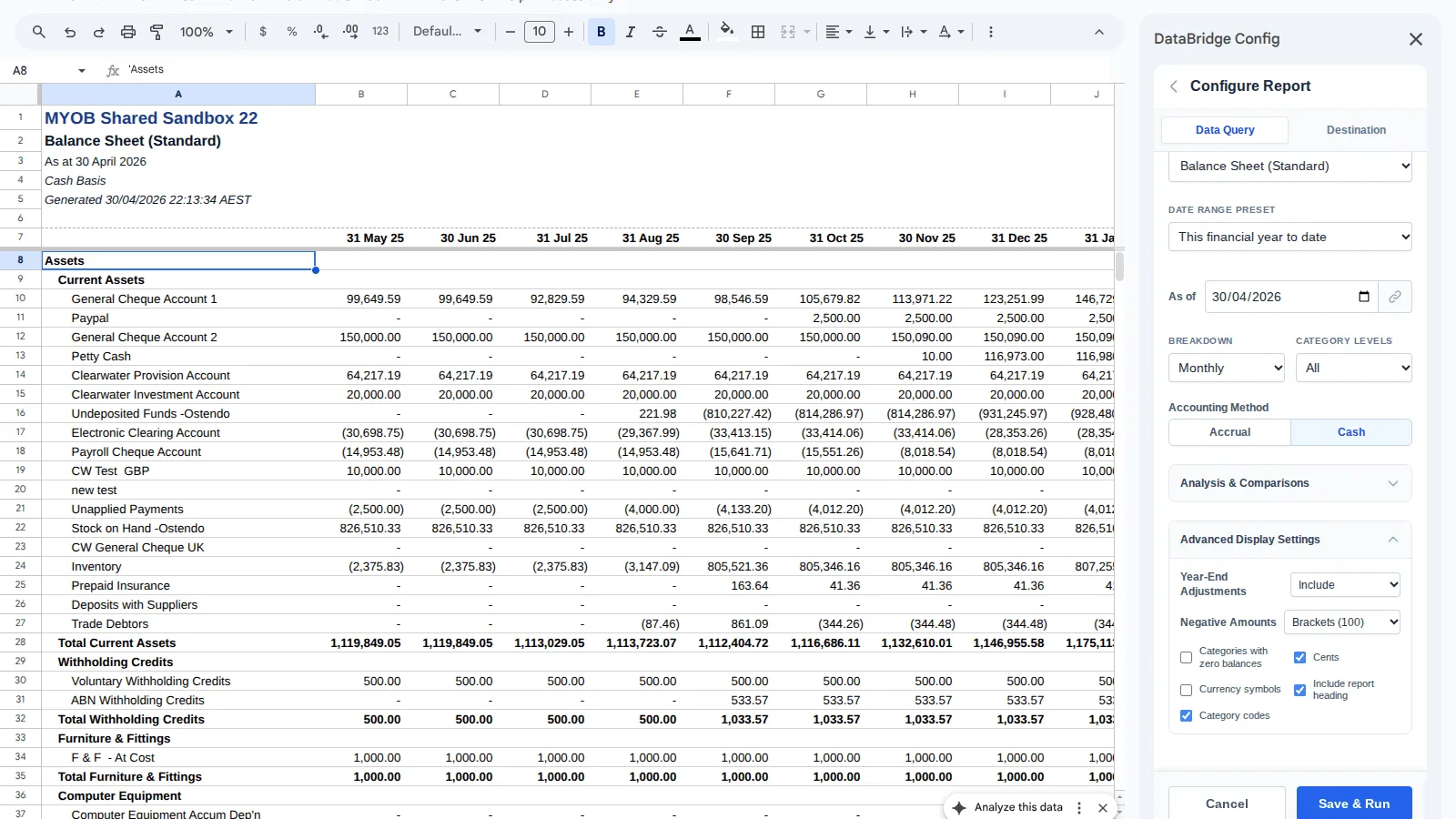Format as percent
The width and height of the screenshot is (1456, 819).
[x=292, y=32]
